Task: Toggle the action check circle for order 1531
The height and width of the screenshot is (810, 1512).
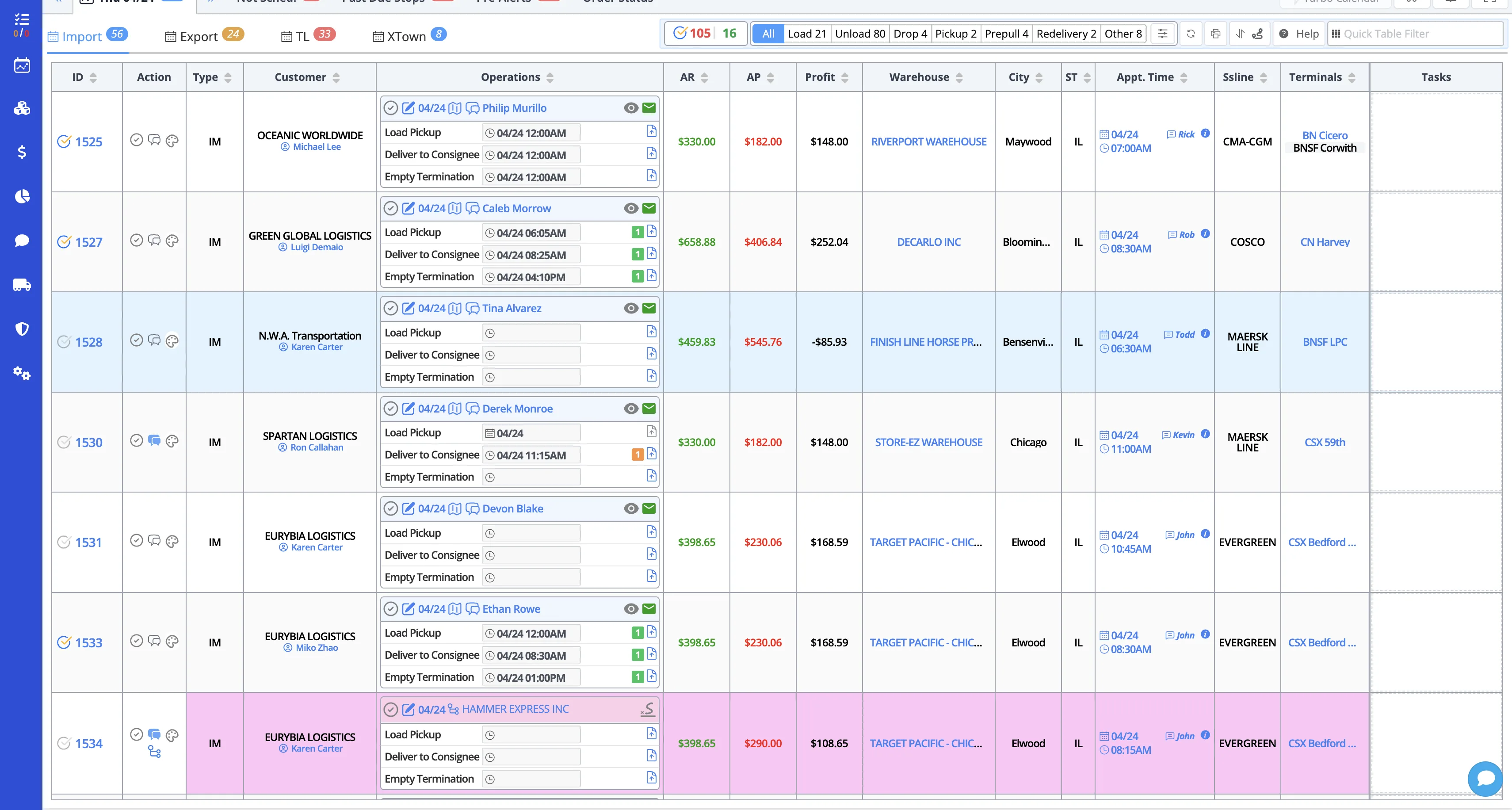Action: coord(136,541)
